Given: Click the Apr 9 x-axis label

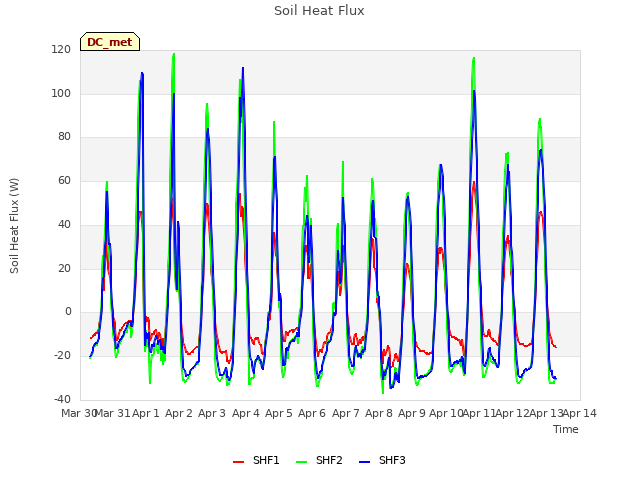Looking at the screenshot, I should 412,413.
